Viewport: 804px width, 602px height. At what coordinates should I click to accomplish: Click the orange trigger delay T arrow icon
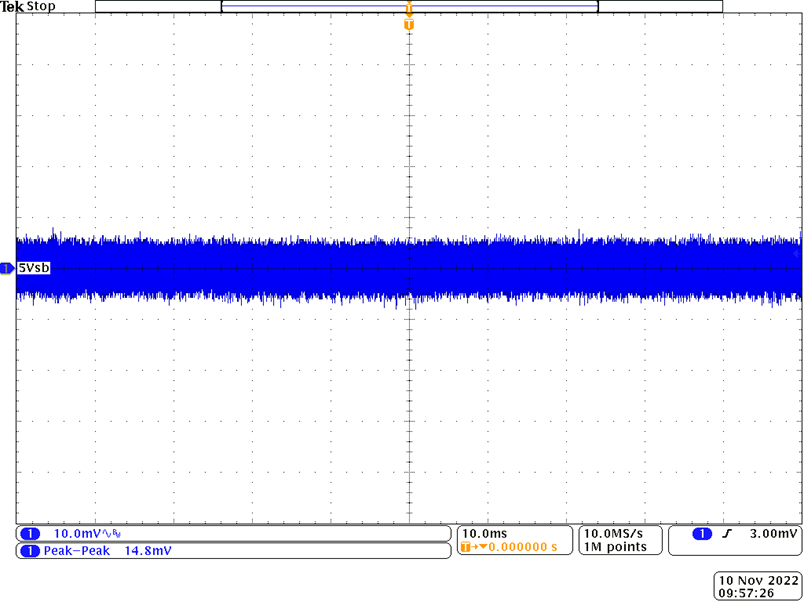(470, 548)
